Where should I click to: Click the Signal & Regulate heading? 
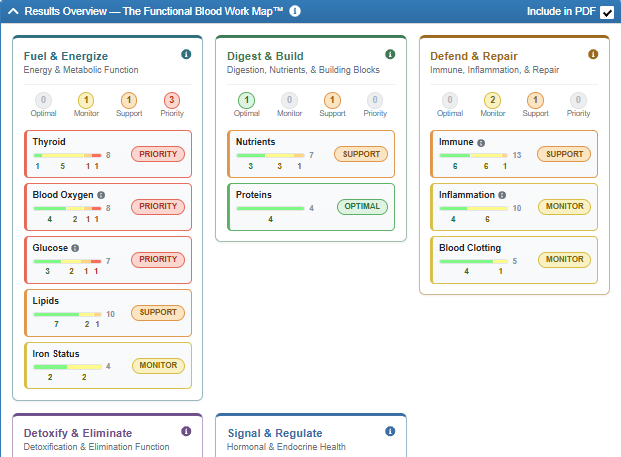(275, 433)
